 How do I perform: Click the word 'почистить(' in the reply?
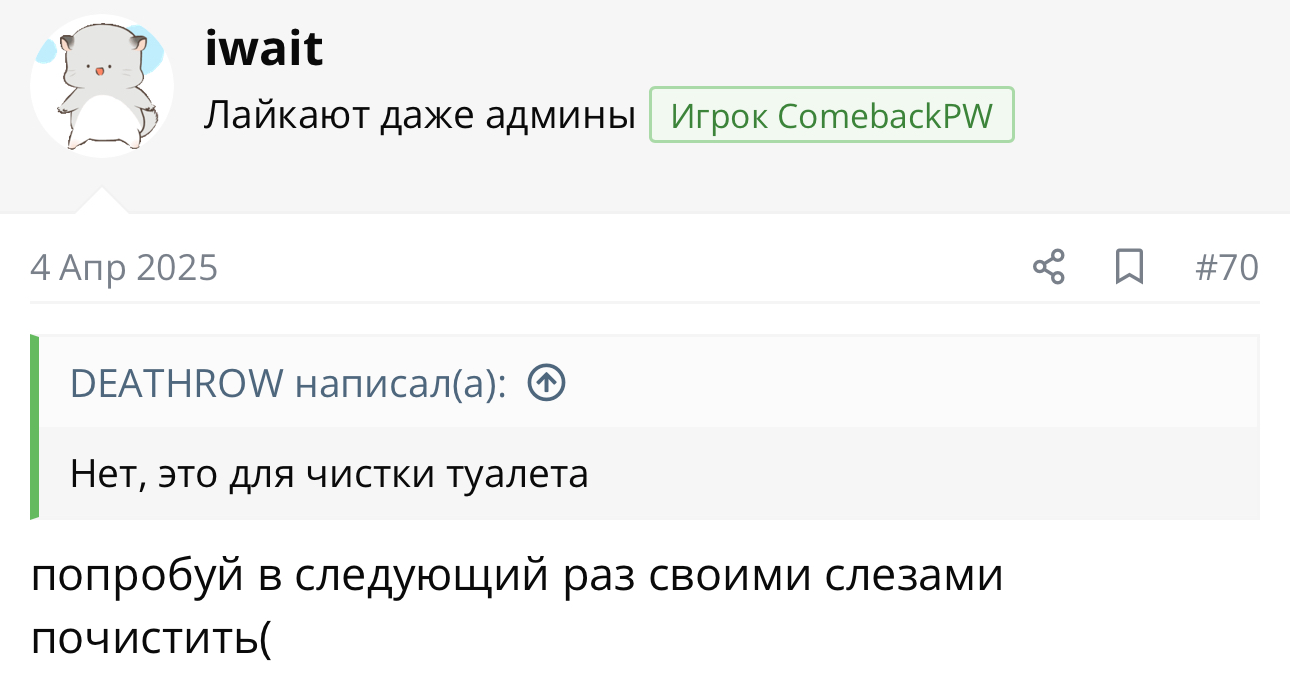click(151, 638)
